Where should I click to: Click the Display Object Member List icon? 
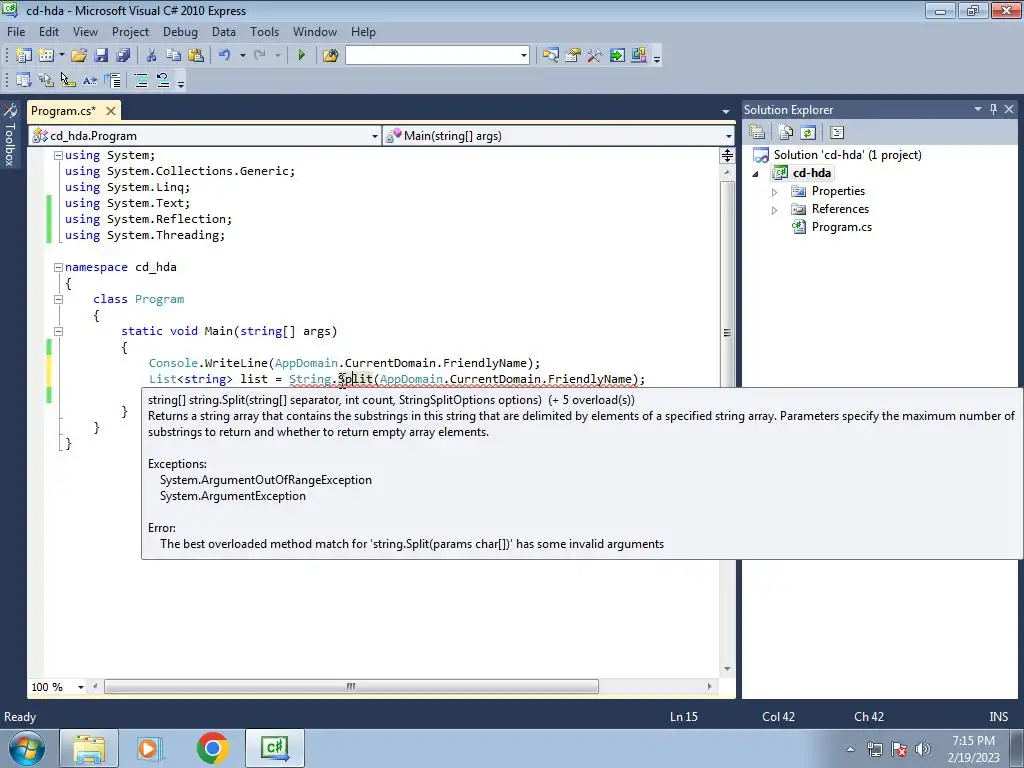coord(24,80)
